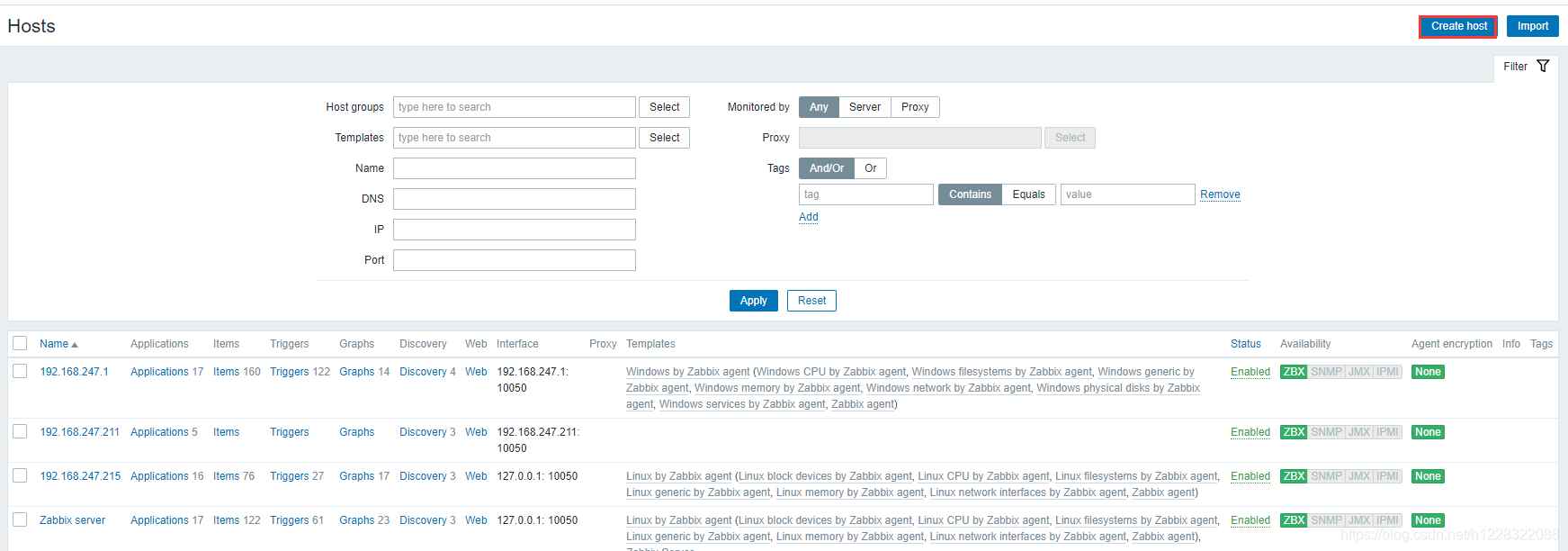The height and width of the screenshot is (551, 1568).
Task: Open Items 76 for 192.168.247.215
Action: pyautogui.click(x=227, y=476)
